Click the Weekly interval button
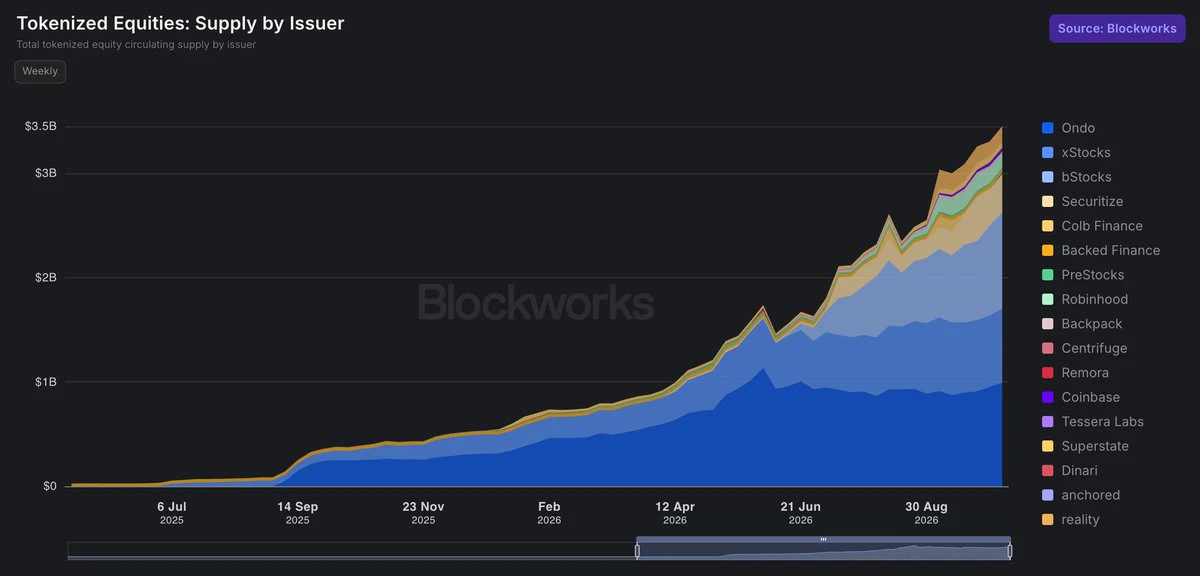The height and width of the screenshot is (576, 1200). click(x=40, y=71)
